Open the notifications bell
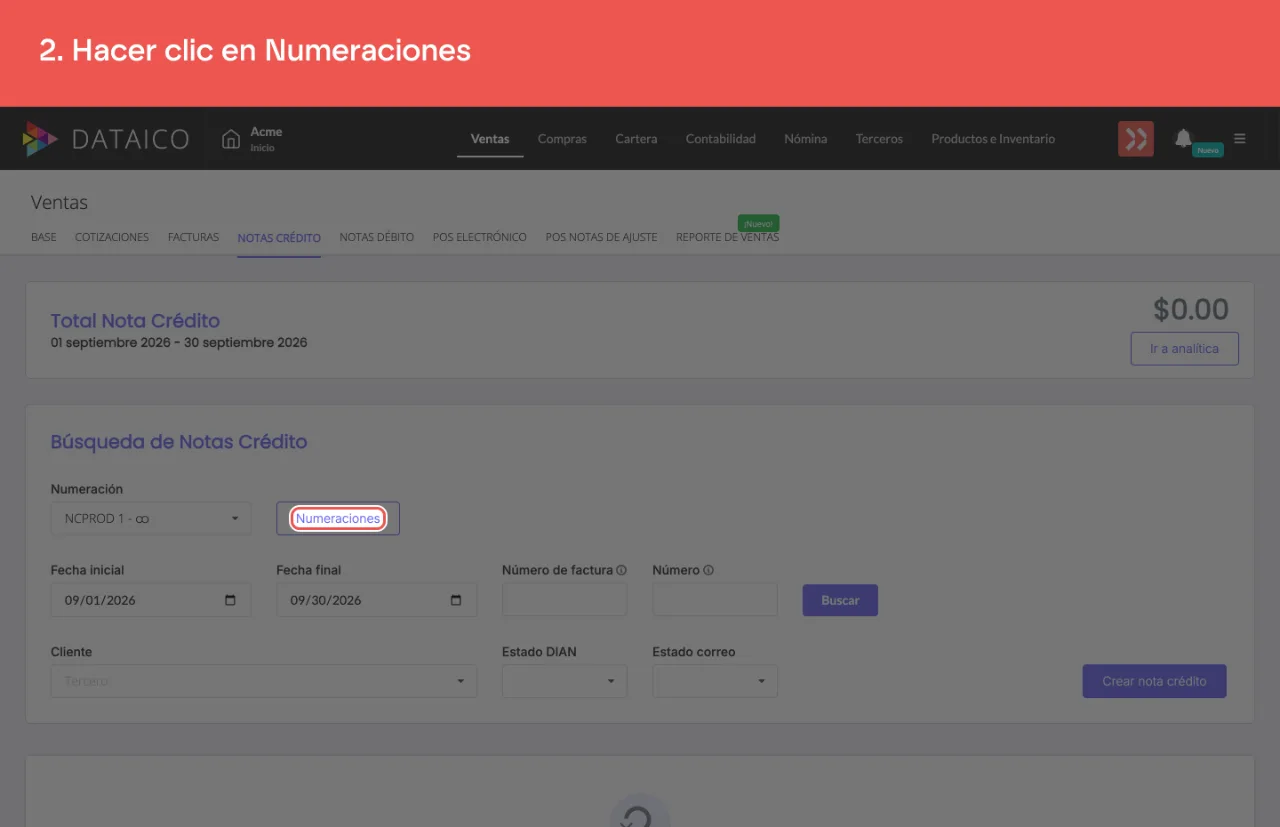 1184,138
